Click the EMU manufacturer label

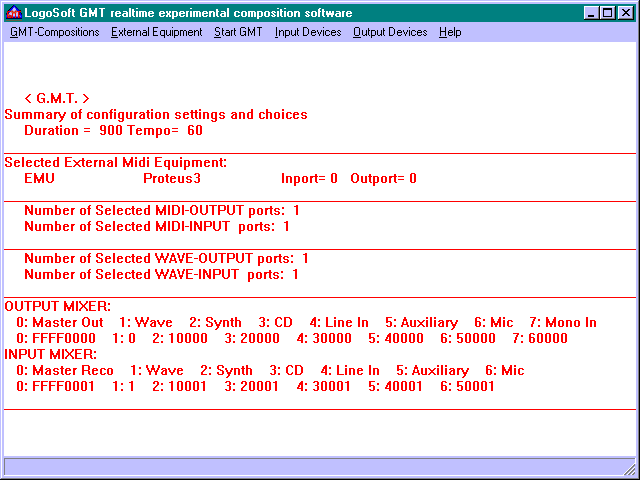(x=39, y=178)
